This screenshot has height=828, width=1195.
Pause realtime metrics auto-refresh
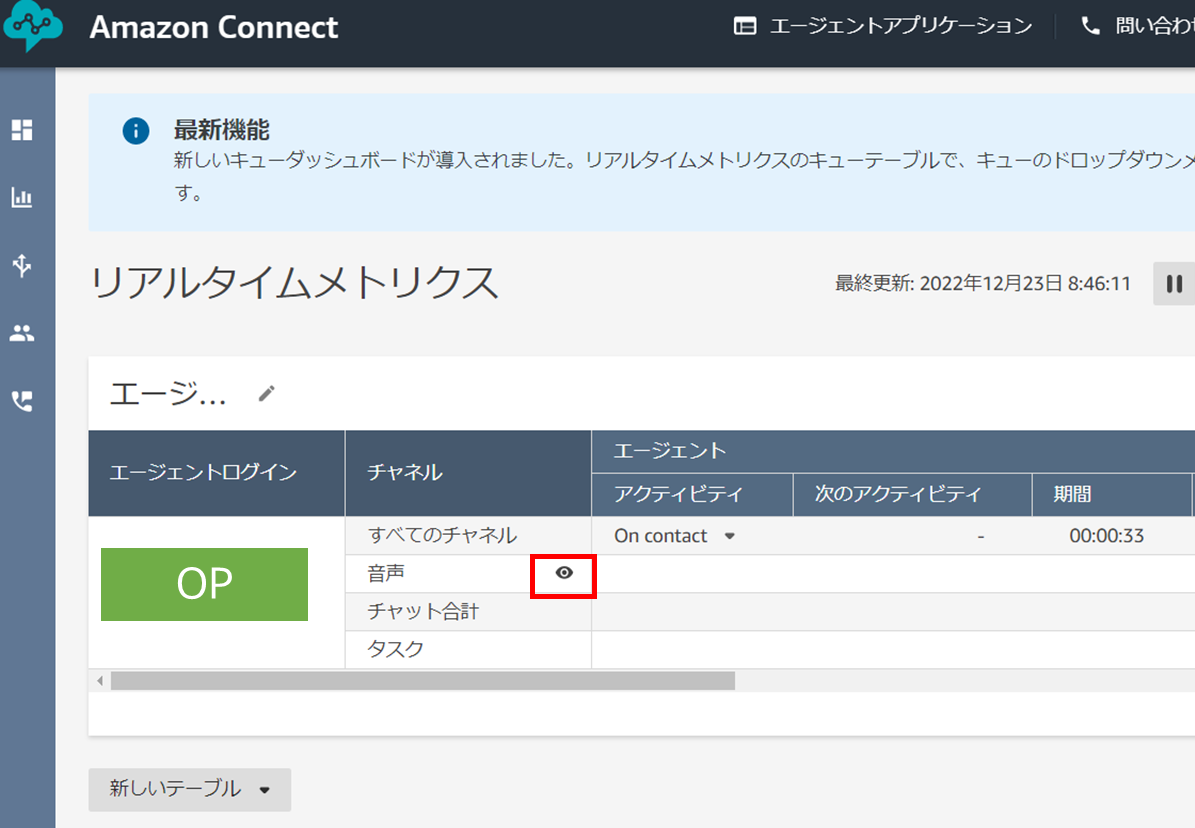(1174, 284)
